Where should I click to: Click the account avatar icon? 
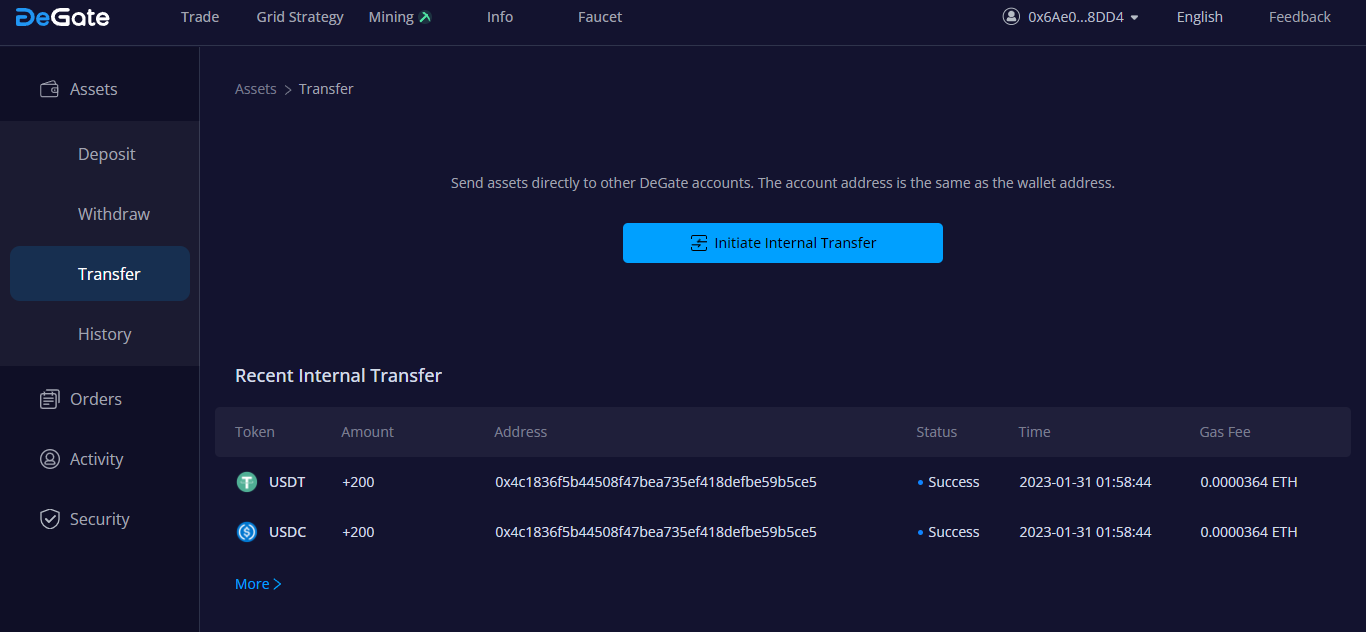(1011, 17)
